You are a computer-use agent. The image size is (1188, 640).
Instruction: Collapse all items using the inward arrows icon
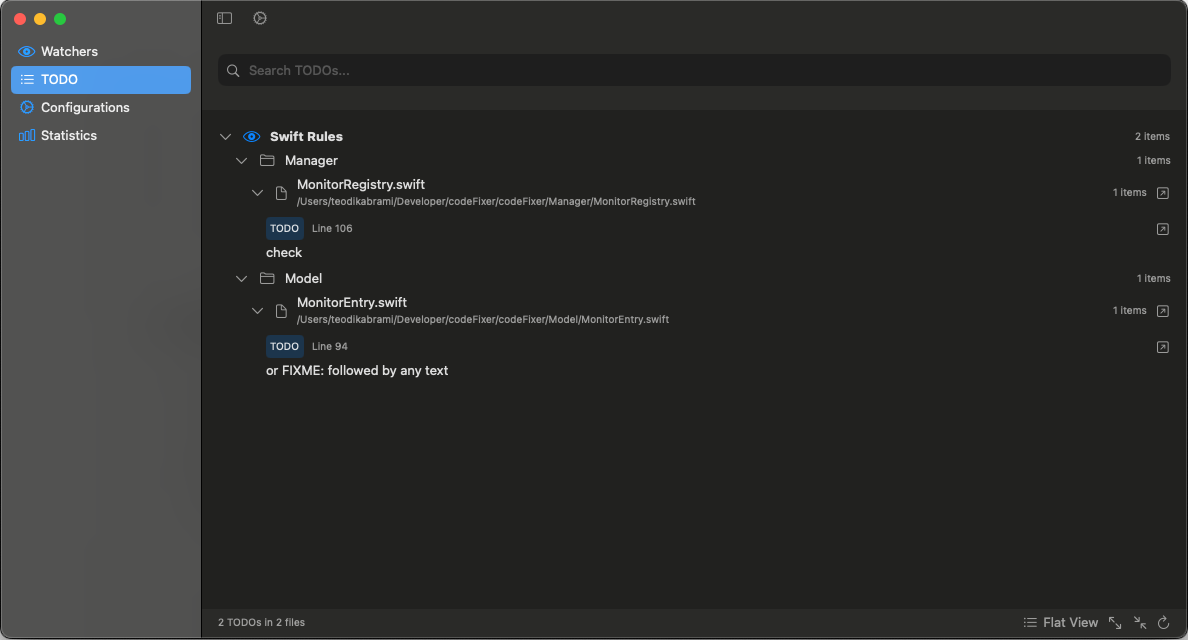pyautogui.click(x=1139, y=622)
